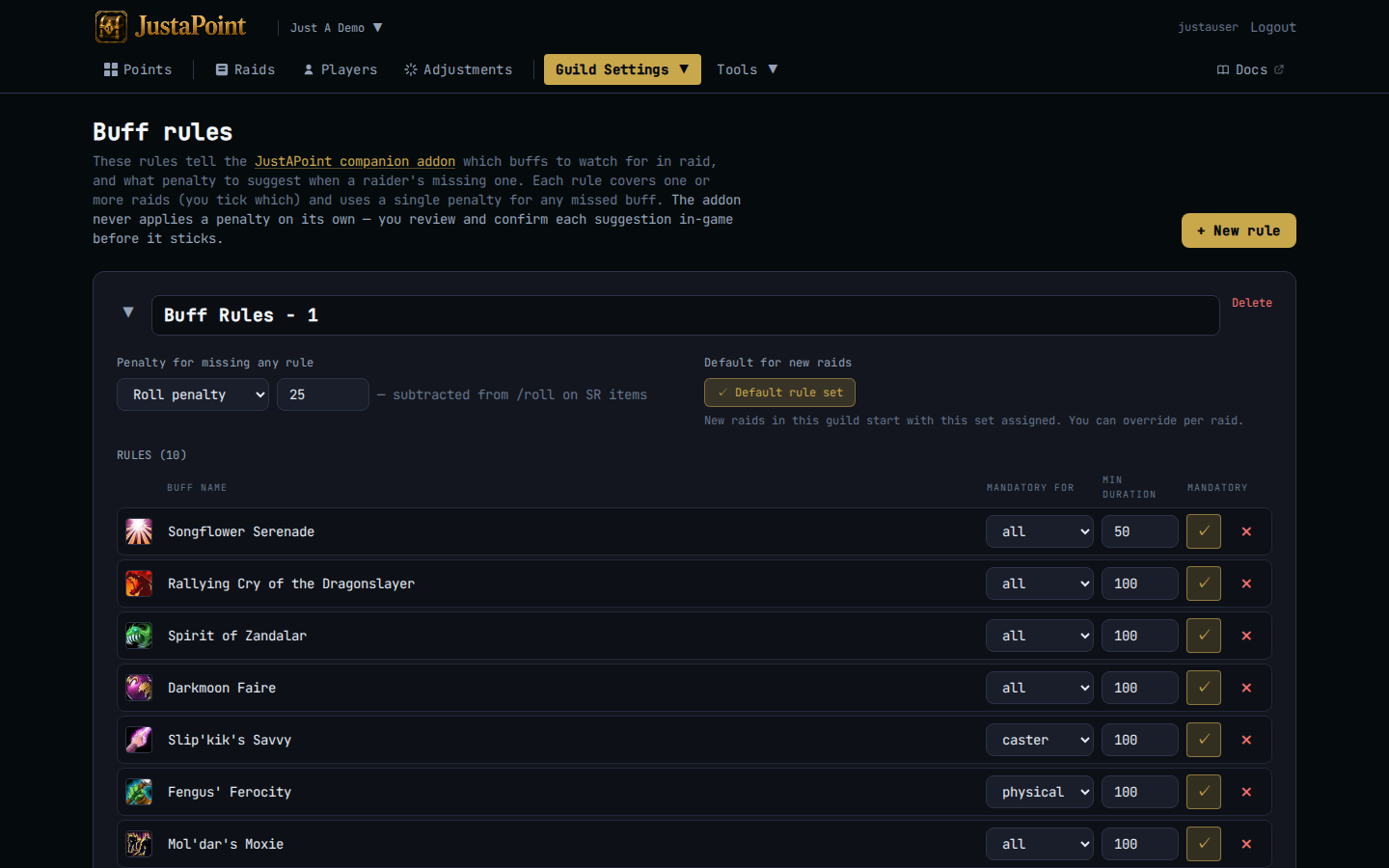The height and width of the screenshot is (868, 1389).
Task: Remove the Fengus' Ferocity rule
Action: [x=1246, y=792]
